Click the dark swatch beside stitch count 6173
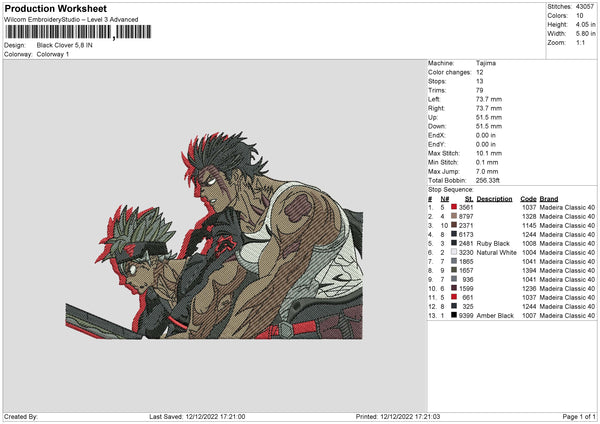The image size is (600, 424). [454, 234]
